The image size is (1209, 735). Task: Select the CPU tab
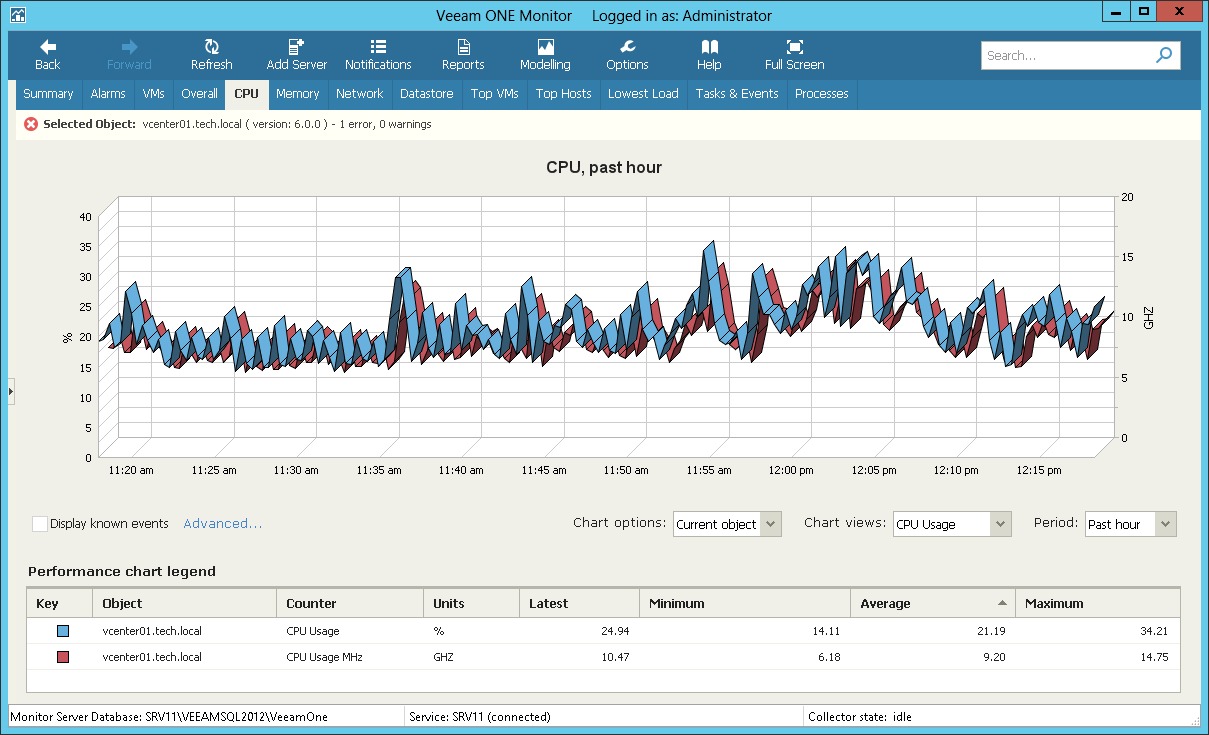coord(246,94)
